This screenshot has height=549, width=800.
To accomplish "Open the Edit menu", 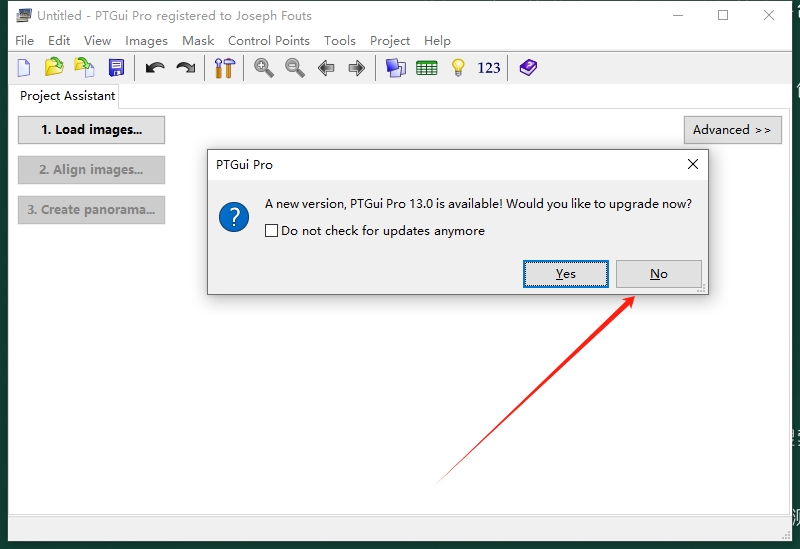I will coord(59,41).
